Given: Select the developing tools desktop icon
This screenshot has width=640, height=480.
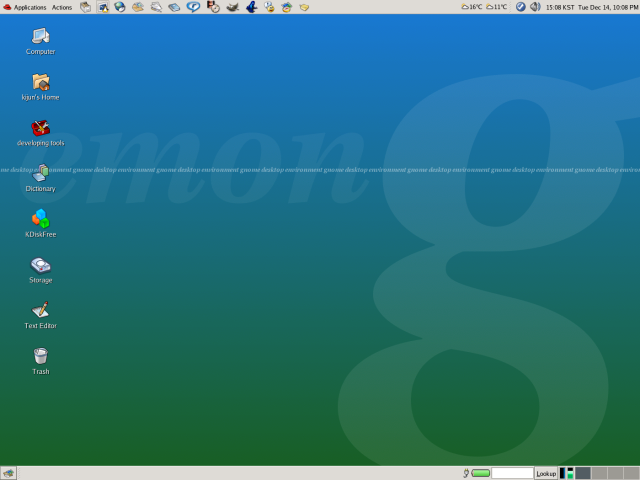Looking at the screenshot, I should point(40,133).
